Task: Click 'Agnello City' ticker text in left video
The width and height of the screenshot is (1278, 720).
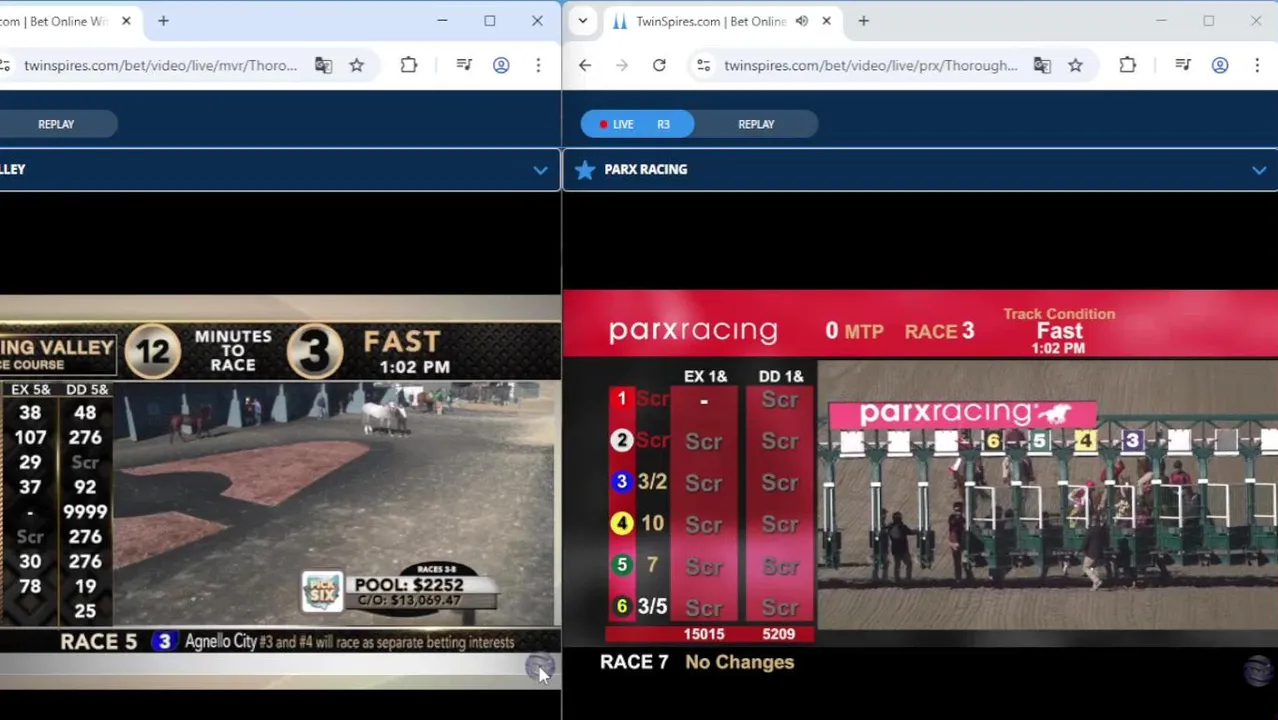Action: pos(221,642)
